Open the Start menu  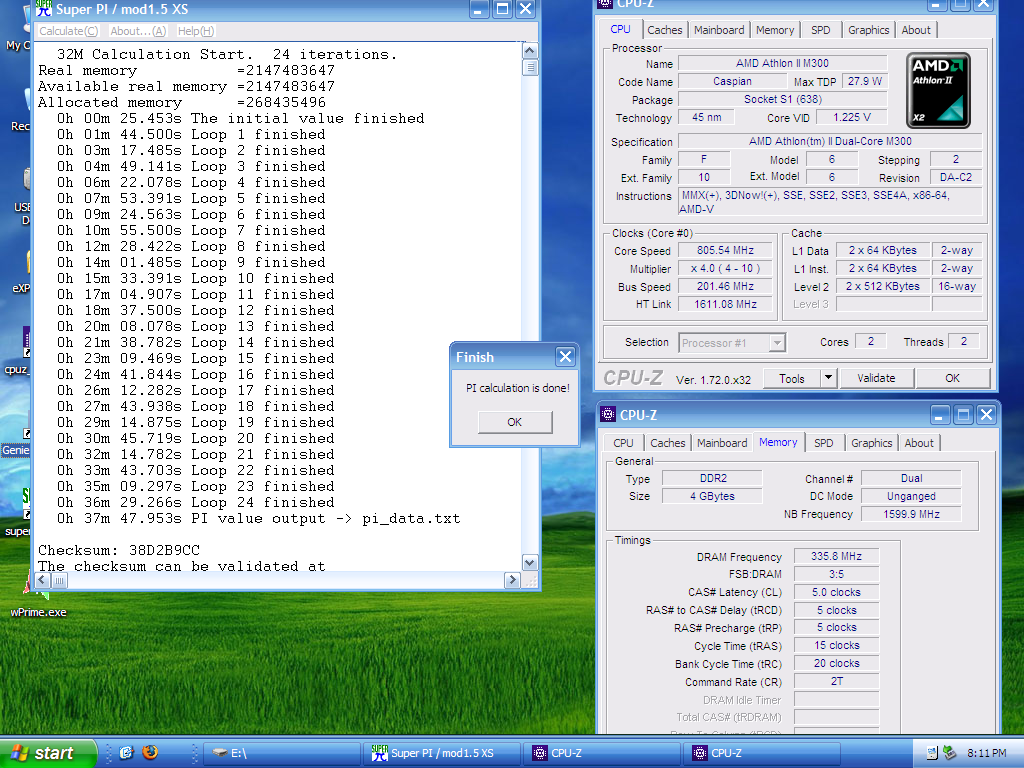pos(48,753)
